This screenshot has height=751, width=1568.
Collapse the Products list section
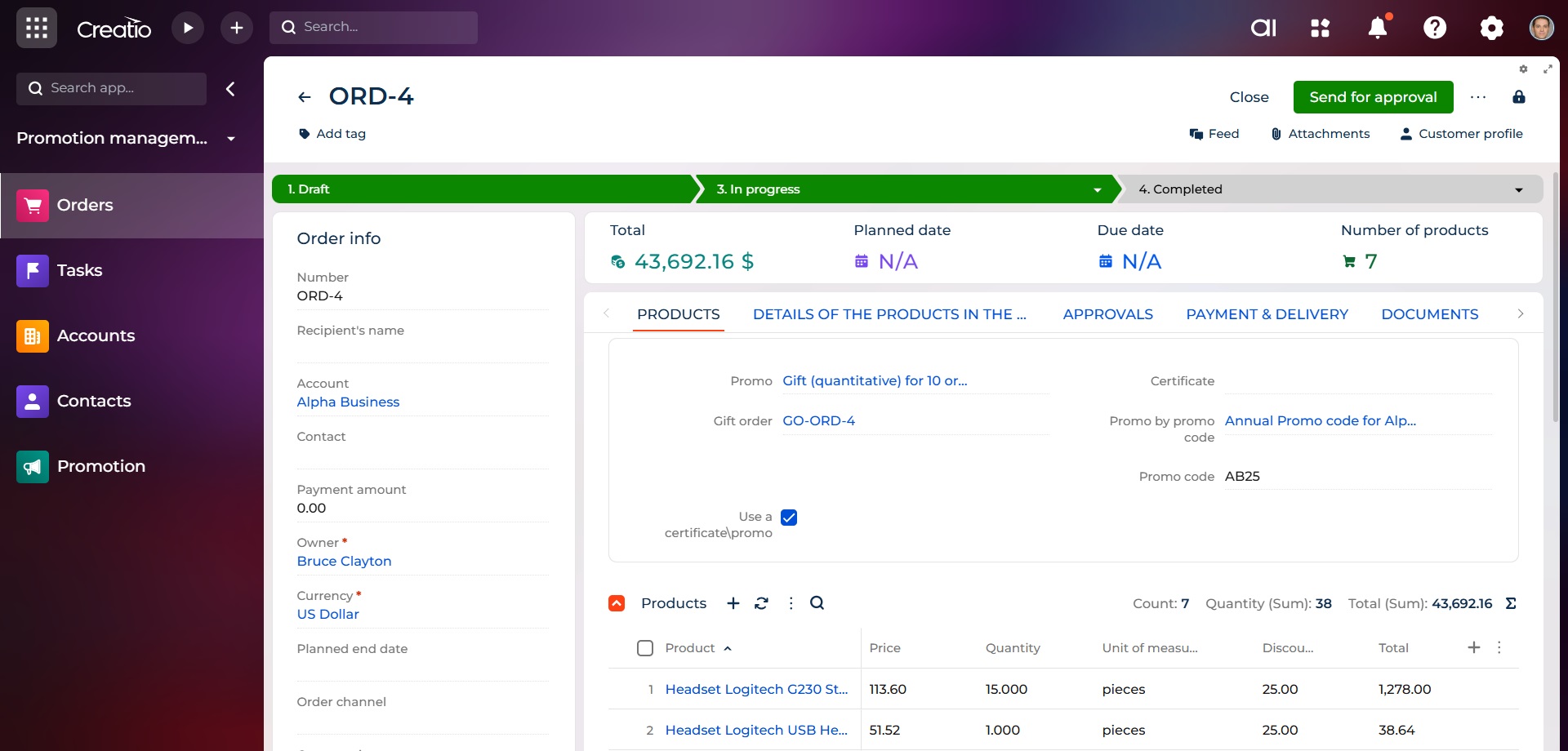click(617, 603)
